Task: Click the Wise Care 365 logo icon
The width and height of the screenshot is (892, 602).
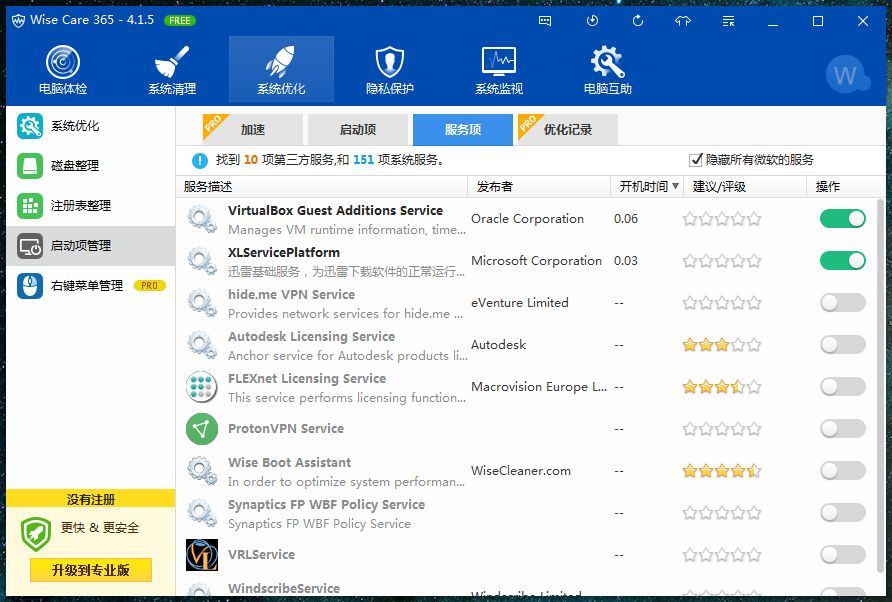Action: (18, 20)
